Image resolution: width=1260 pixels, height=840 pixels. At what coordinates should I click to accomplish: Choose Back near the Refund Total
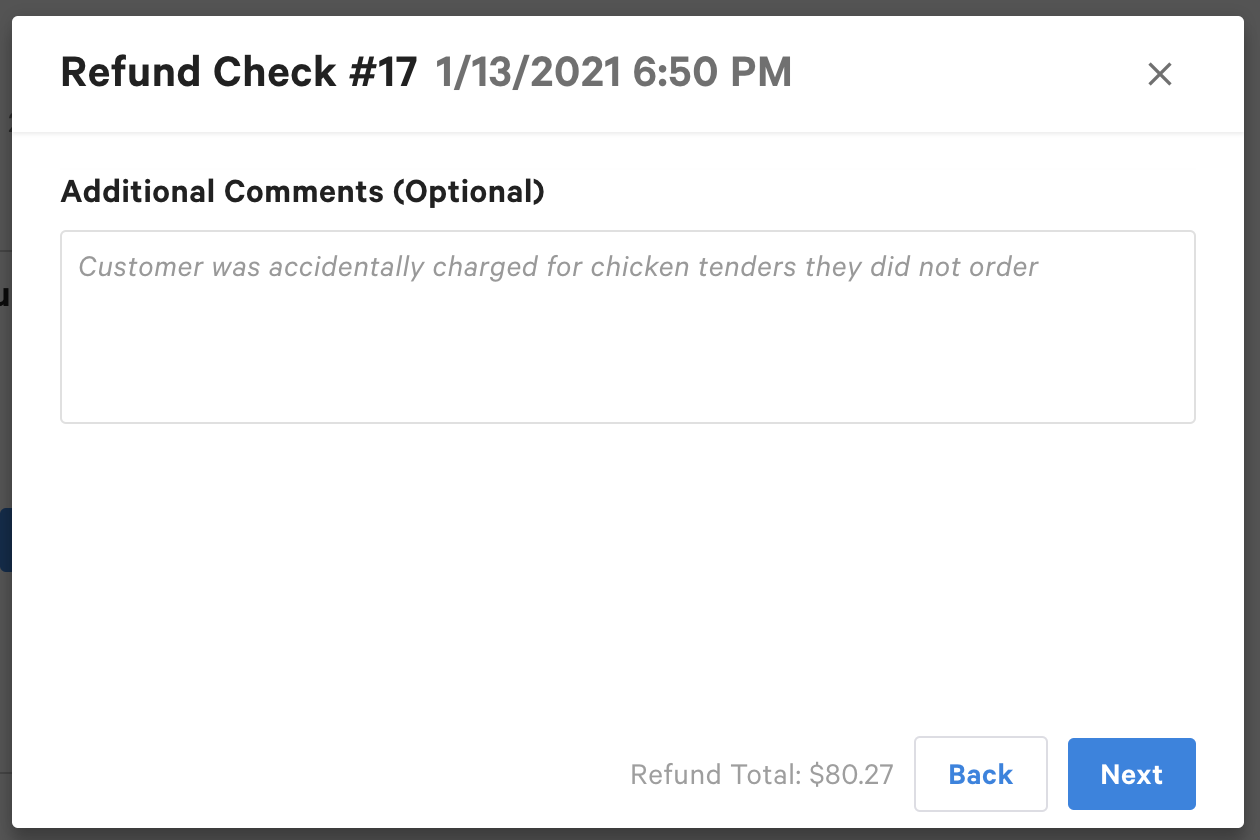980,774
